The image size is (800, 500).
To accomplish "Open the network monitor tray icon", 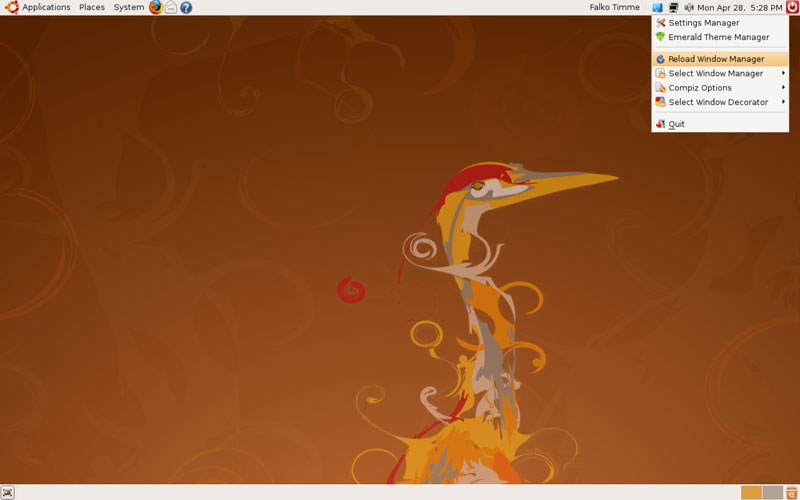I will [x=673, y=7].
